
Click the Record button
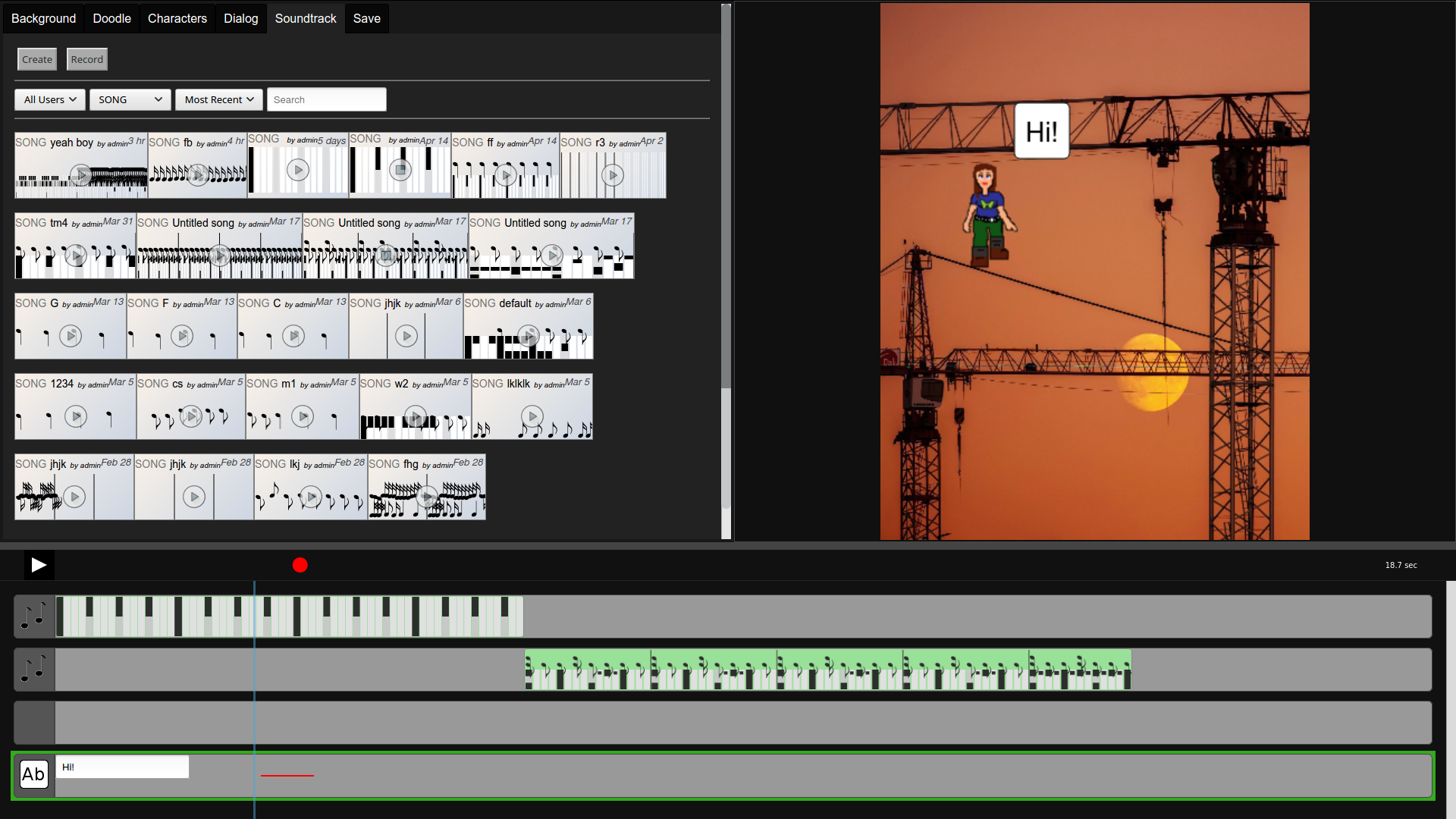tap(87, 59)
